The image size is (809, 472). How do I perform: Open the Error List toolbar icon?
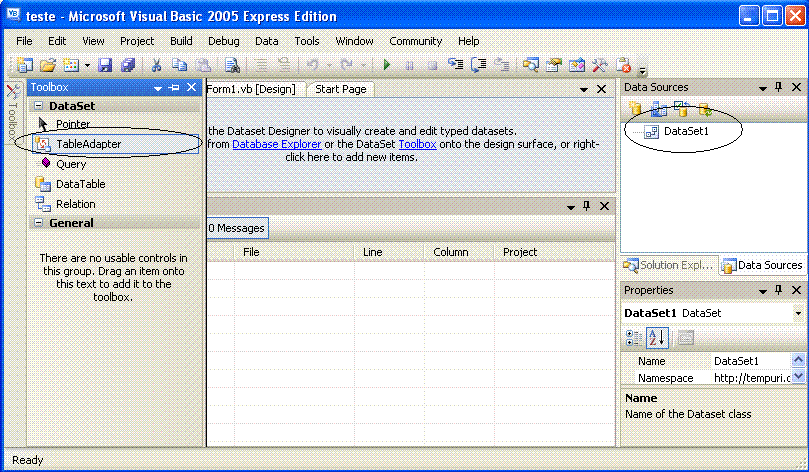pyautogui.click(x=623, y=65)
